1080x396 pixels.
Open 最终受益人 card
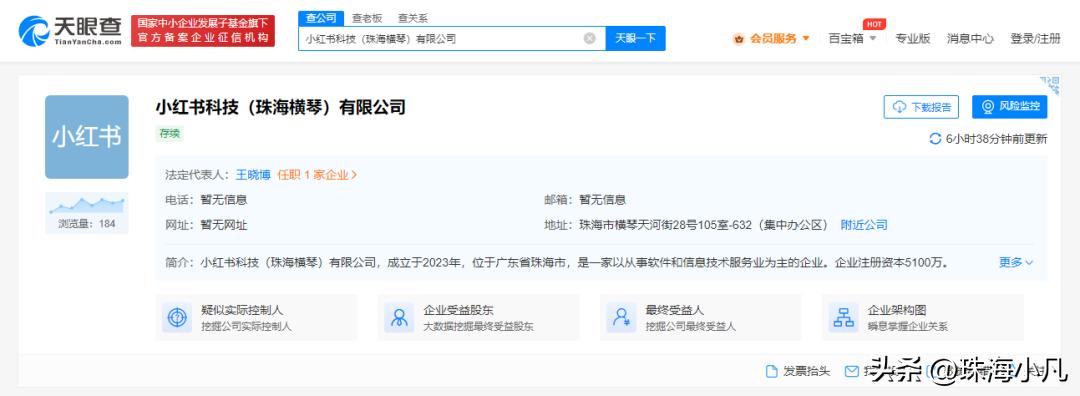(700, 317)
